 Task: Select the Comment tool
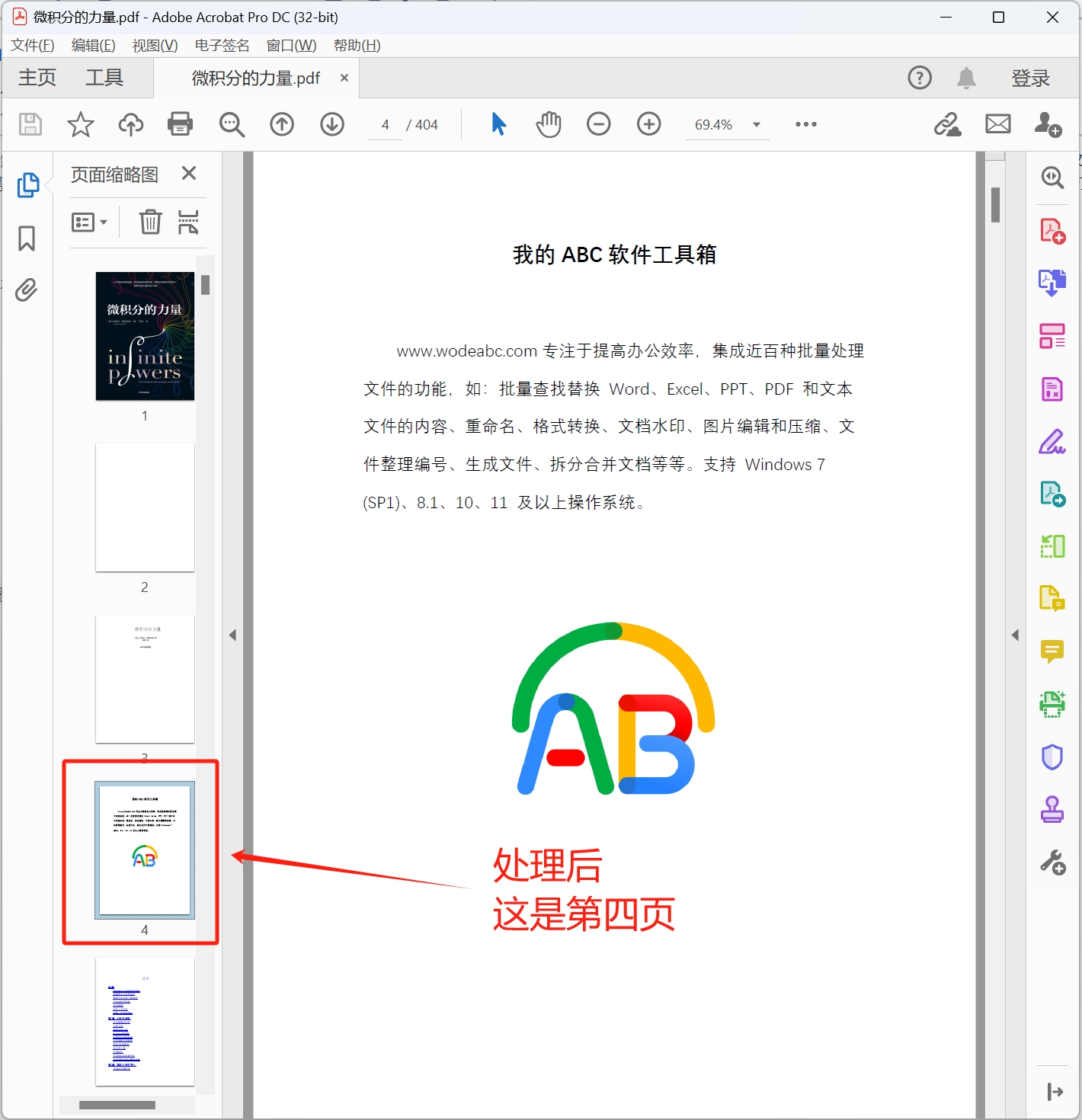[x=1052, y=652]
